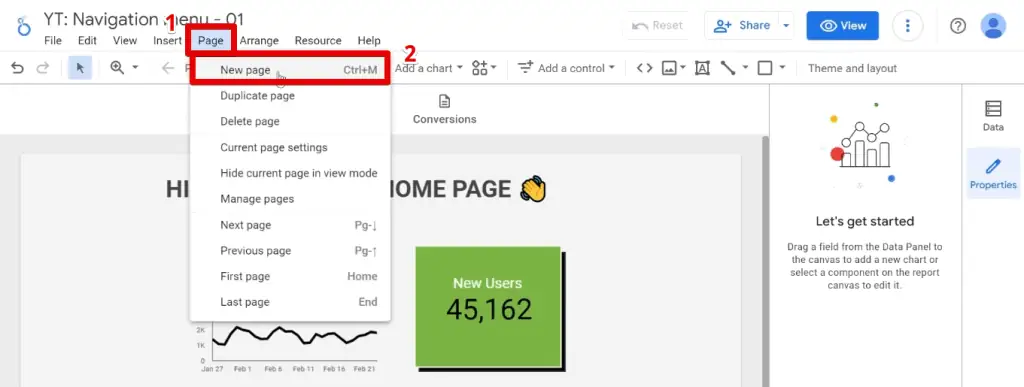This screenshot has height=387, width=1024.
Task: Undo the last action
Action: (x=18, y=68)
